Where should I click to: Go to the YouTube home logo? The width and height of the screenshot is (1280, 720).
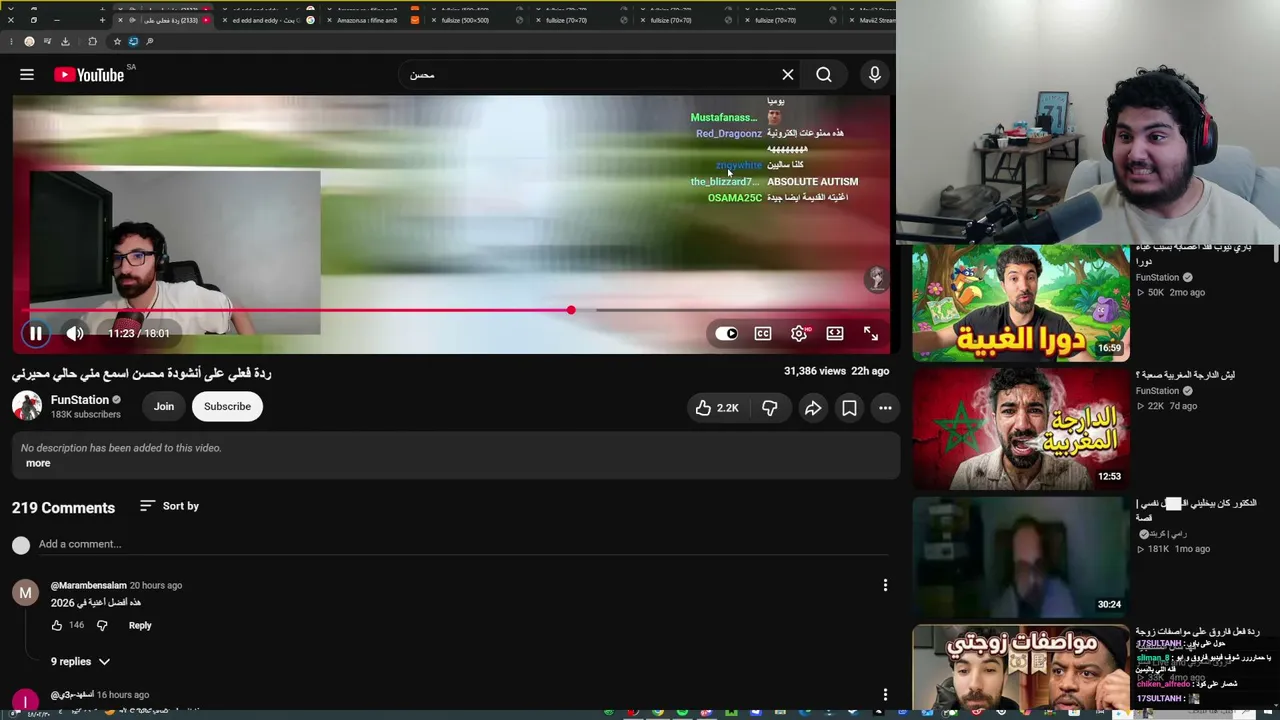89,75
